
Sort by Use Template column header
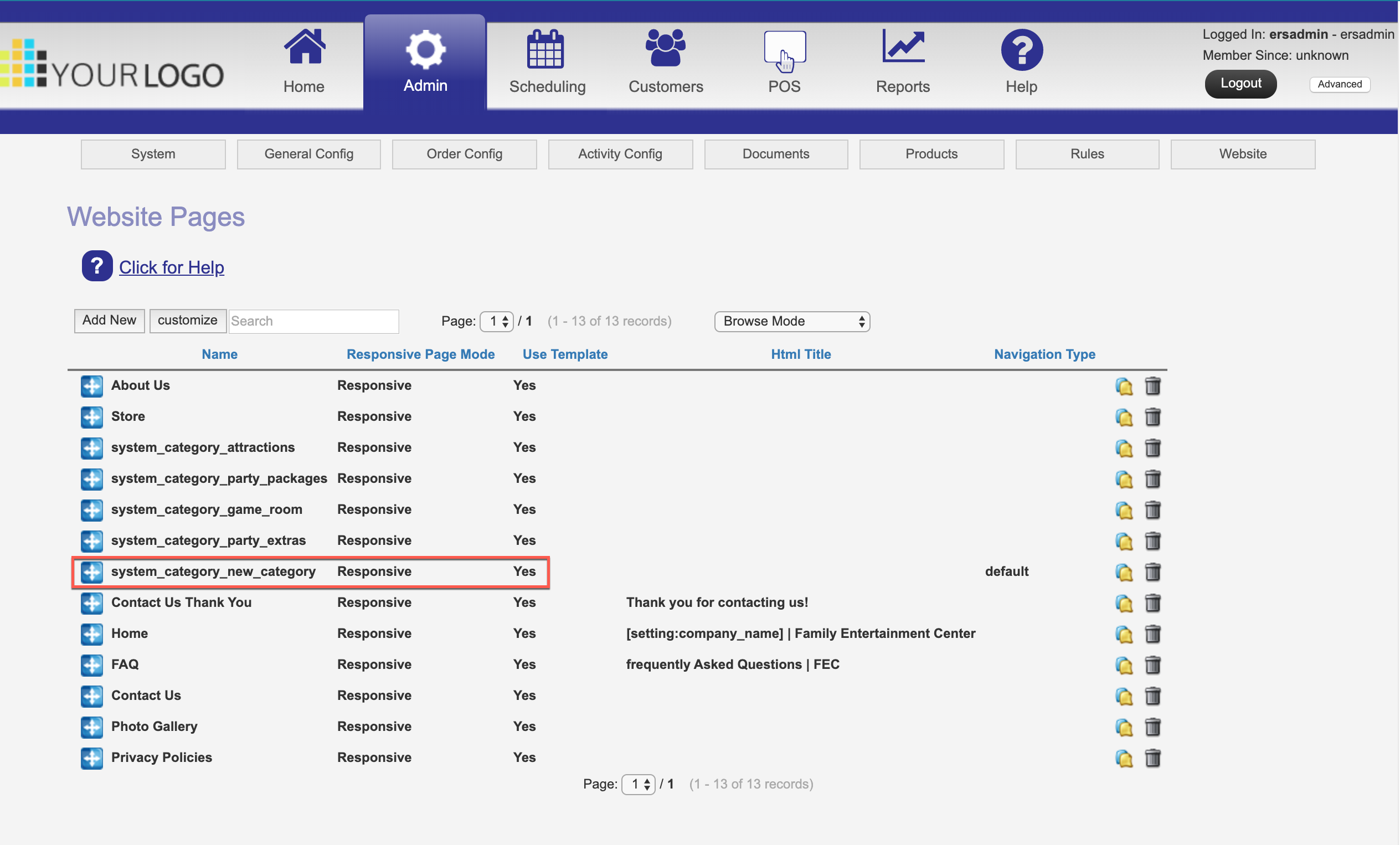(x=565, y=354)
